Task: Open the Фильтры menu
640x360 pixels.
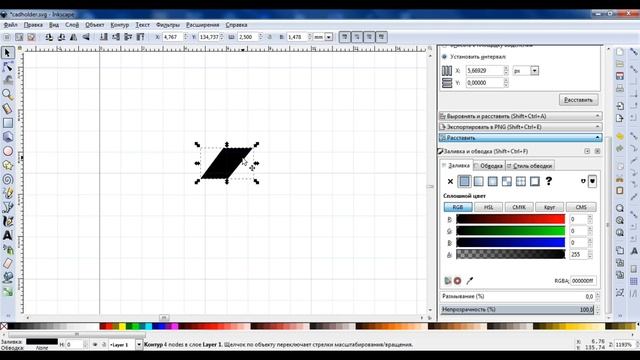Action: pyautogui.click(x=168, y=25)
